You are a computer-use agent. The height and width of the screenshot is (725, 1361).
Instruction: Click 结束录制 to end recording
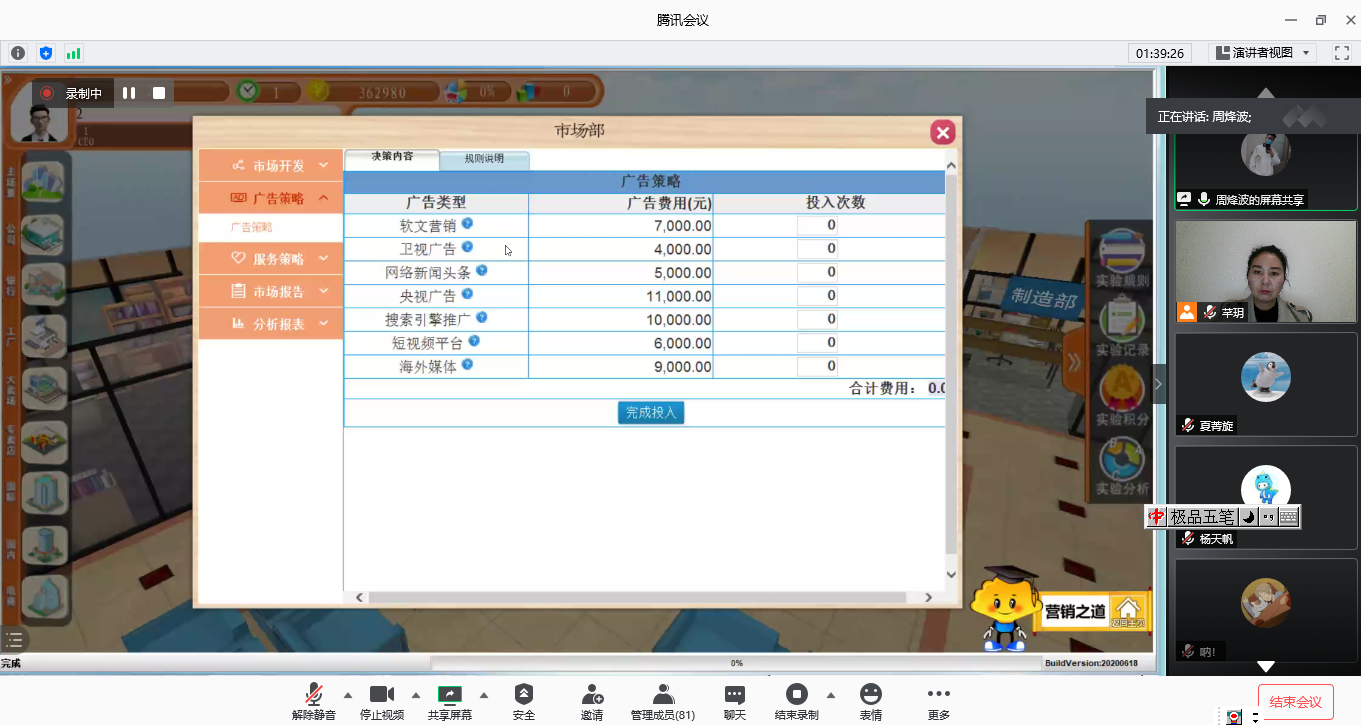[x=796, y=702]
